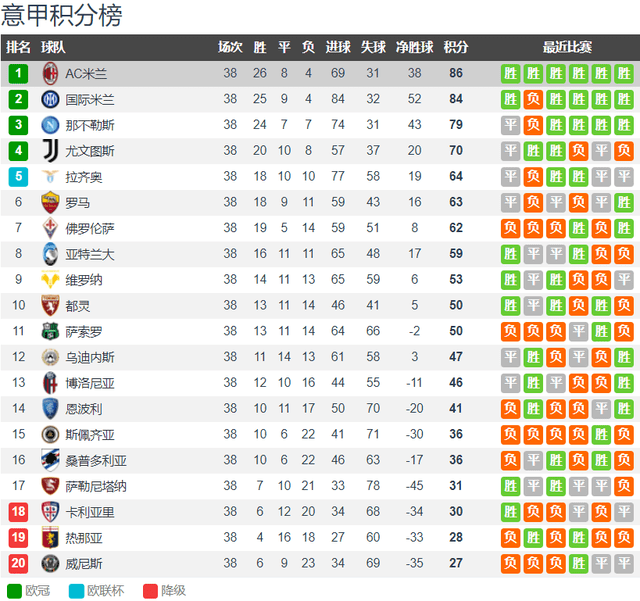The height and width of the screenshot is (601, 640).
Task: Click the red rank 18 relegation badge
Action: pyautogui.click(x=18, y=512)
